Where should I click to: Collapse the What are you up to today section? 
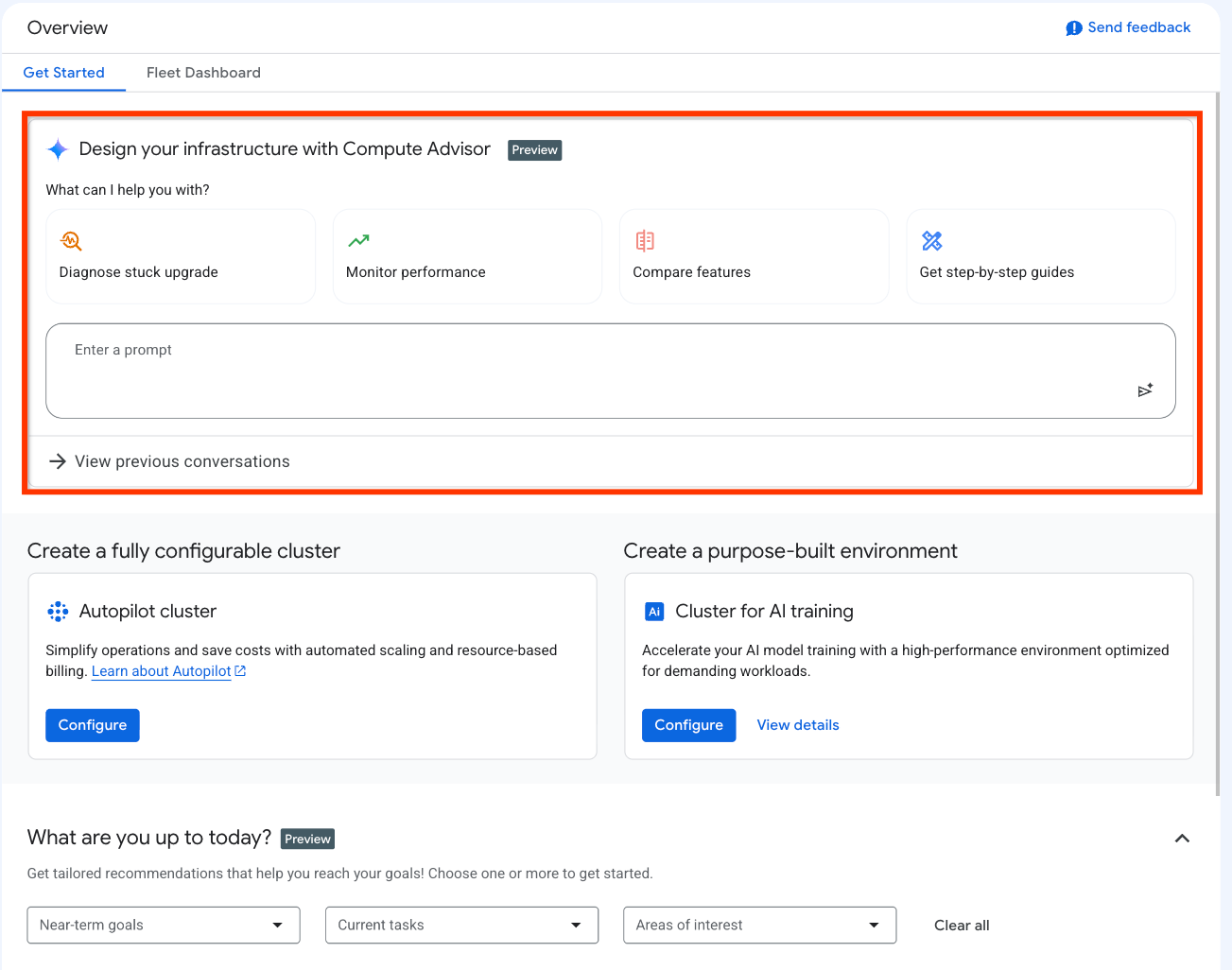(x=1182, y=839)
